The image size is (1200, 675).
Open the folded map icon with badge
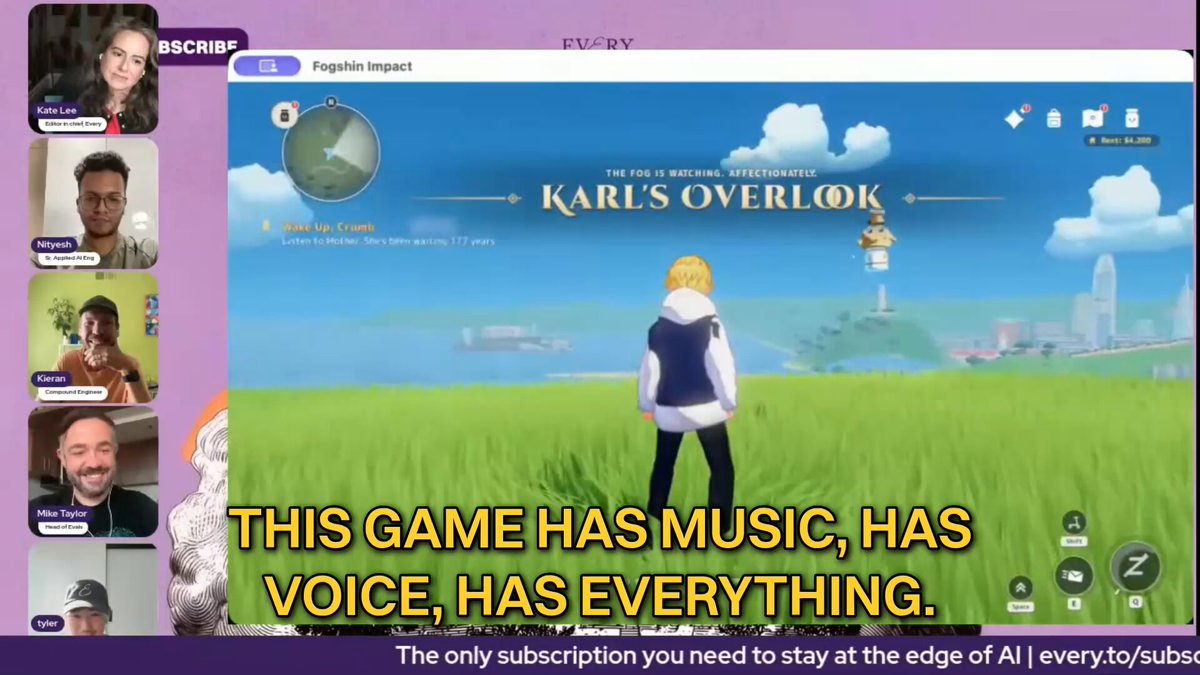click(x=1093, y=118)
